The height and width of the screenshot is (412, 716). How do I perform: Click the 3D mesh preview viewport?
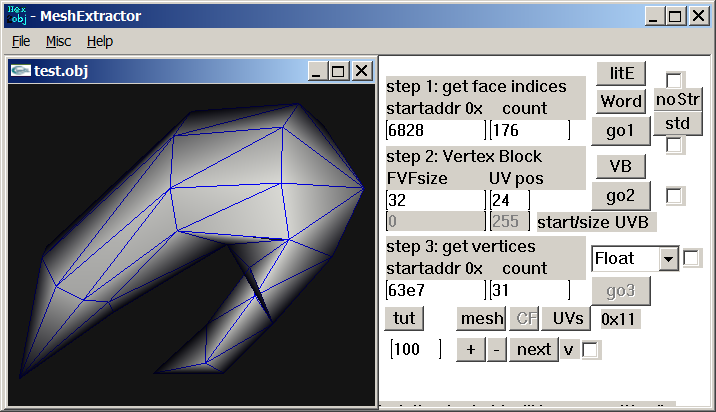(191, 245)
